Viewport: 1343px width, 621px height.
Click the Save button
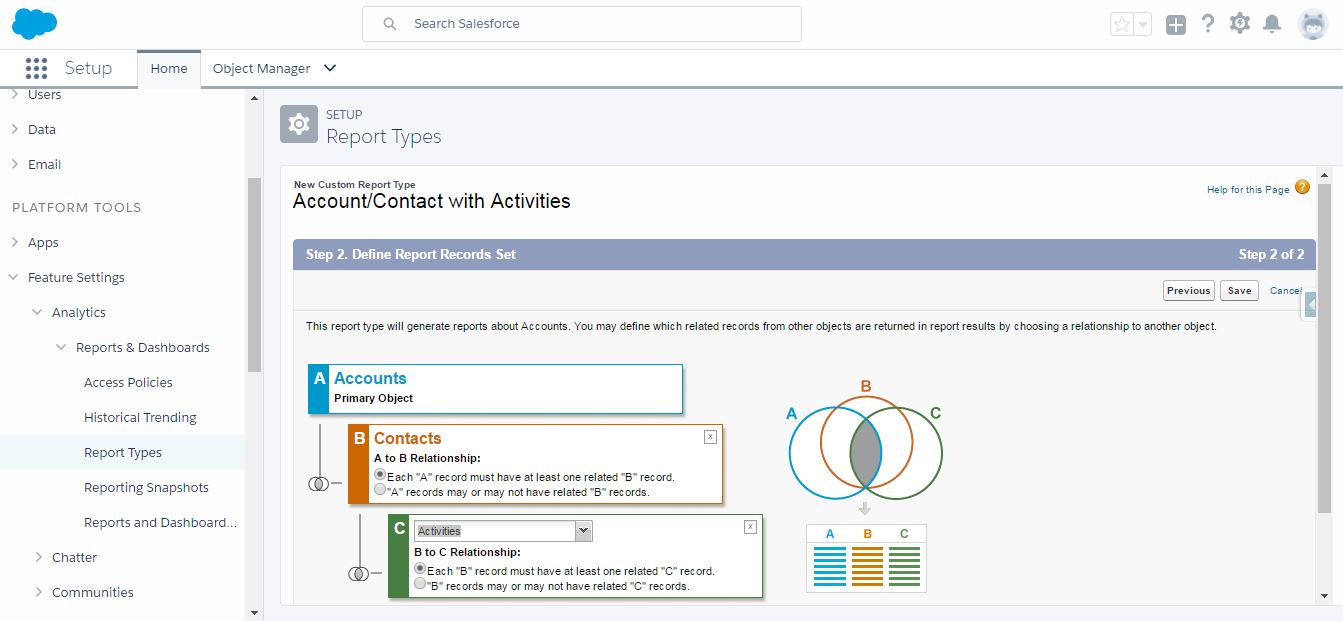tap(1239, 290)
